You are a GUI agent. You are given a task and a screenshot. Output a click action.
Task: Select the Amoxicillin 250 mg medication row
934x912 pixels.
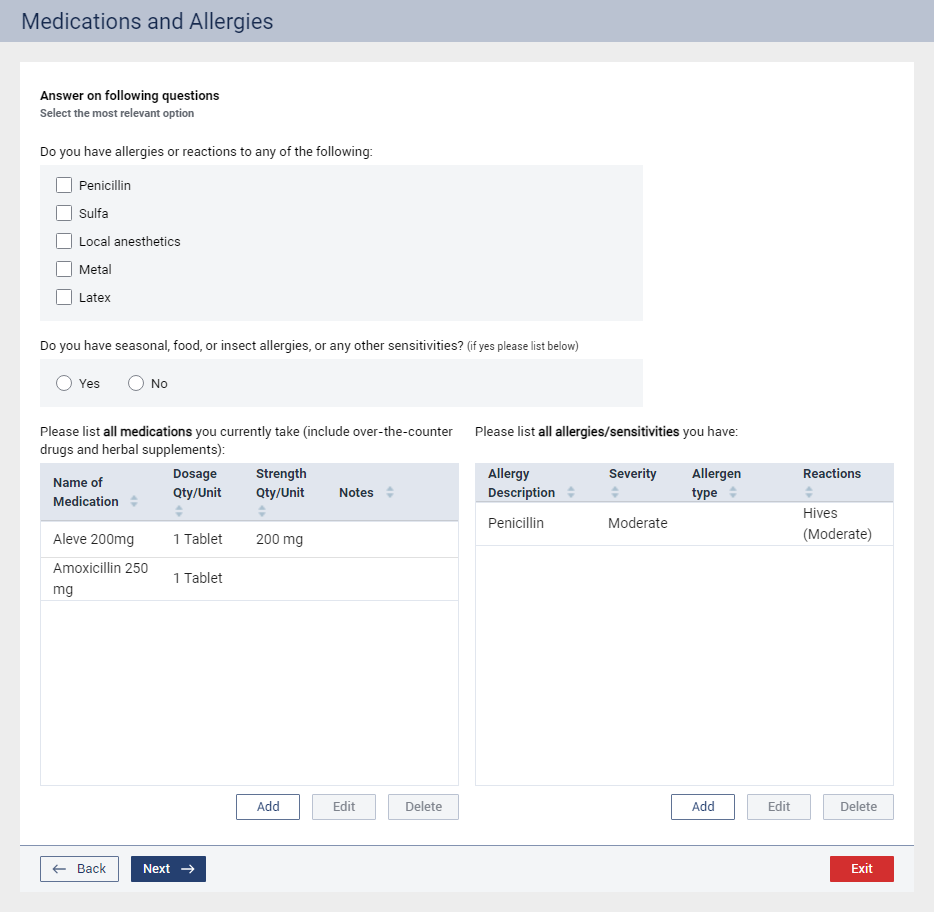coord(249,579)
